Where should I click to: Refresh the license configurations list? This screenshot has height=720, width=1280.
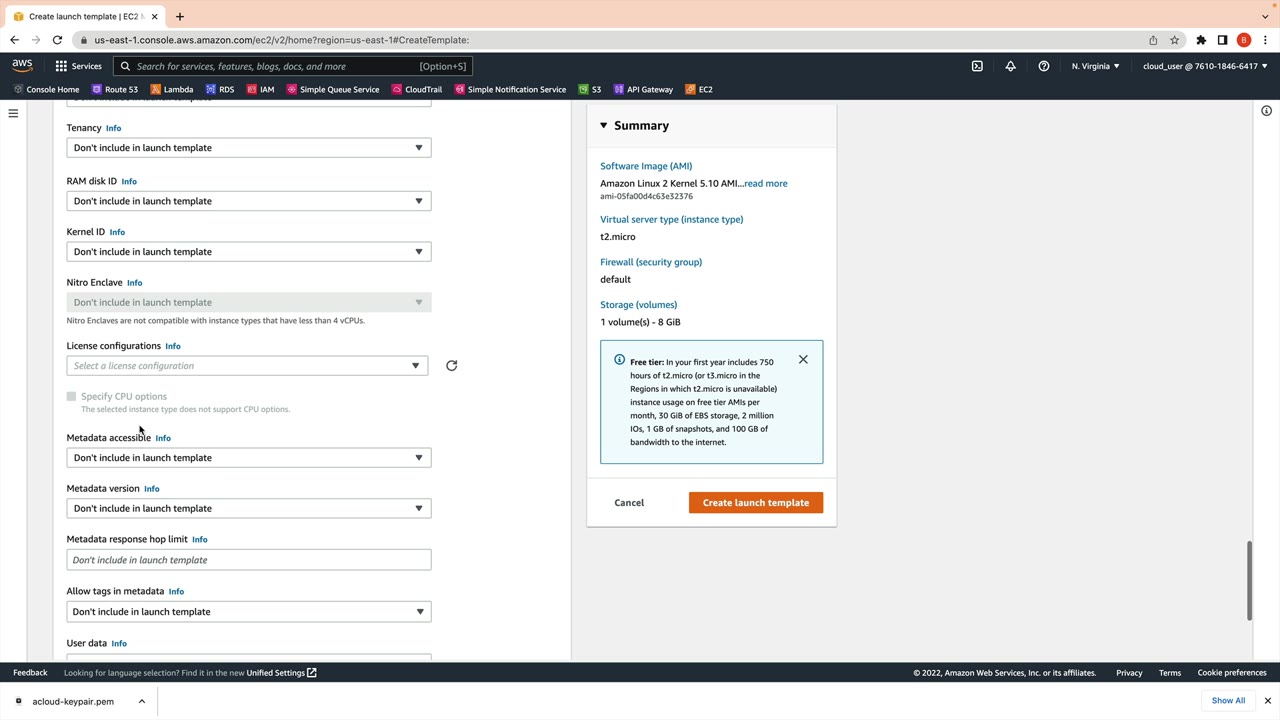pyautogui.click(x=451, y=366)
